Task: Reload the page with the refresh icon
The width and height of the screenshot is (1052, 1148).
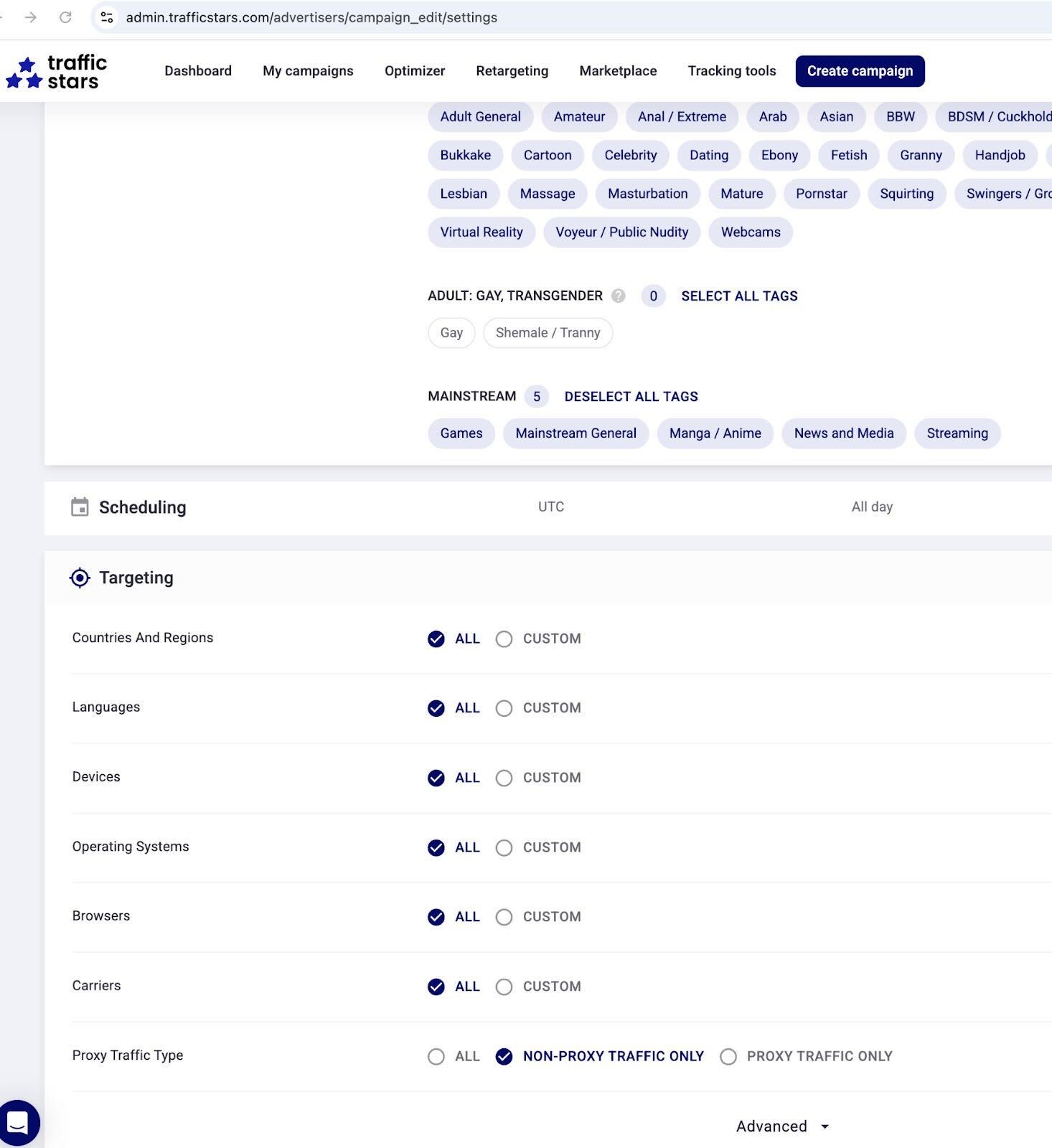Action: (65, 17)
